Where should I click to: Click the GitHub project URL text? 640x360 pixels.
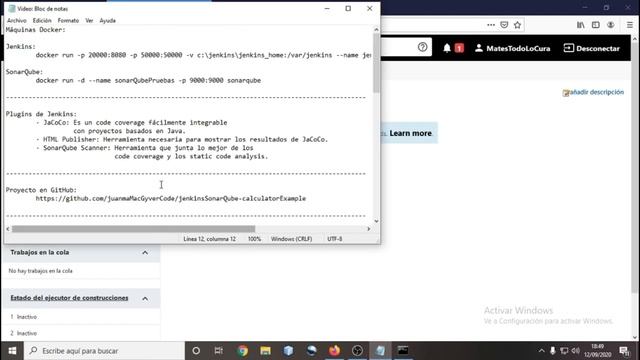tap(171, 198)
